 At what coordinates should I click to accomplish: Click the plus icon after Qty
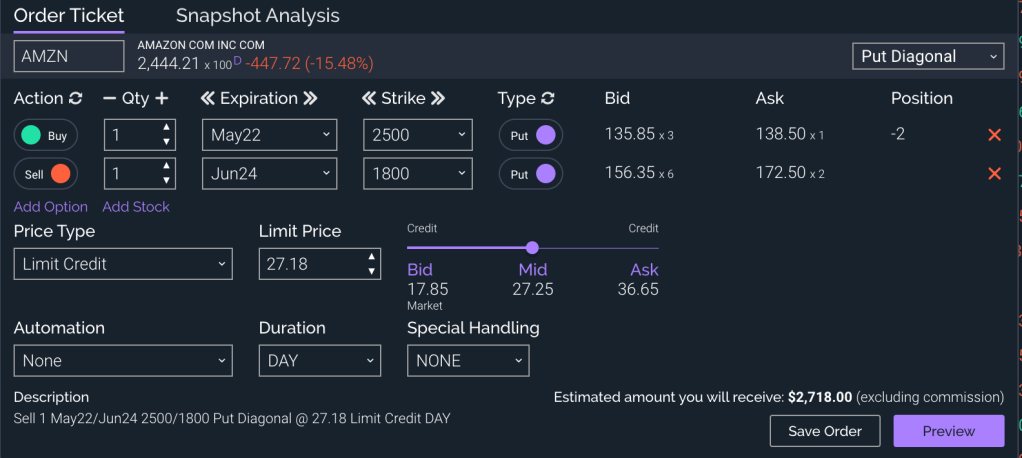(x=162, y=99)
